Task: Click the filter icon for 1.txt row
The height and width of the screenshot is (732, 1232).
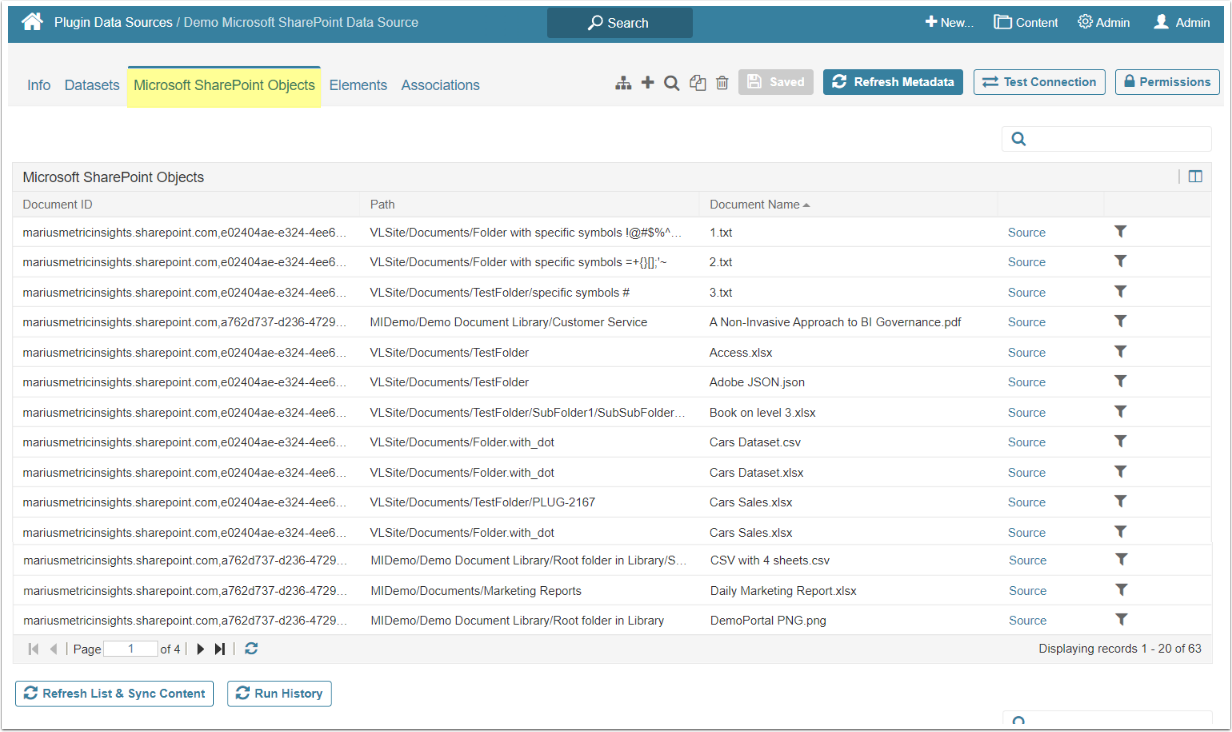Action: (x=1120, y=232)
